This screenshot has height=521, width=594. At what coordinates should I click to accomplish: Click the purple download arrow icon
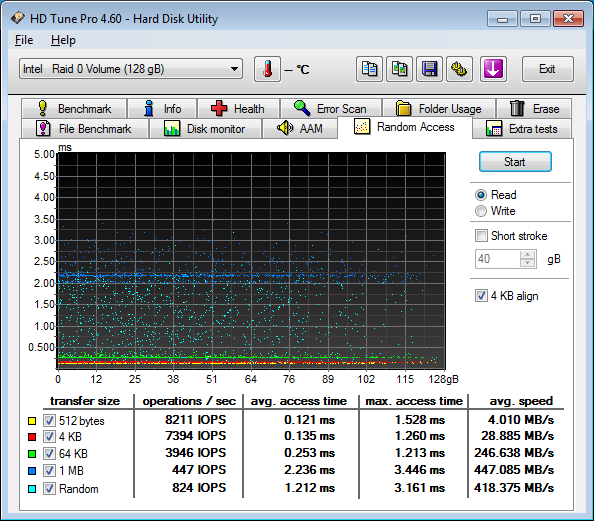493,69
